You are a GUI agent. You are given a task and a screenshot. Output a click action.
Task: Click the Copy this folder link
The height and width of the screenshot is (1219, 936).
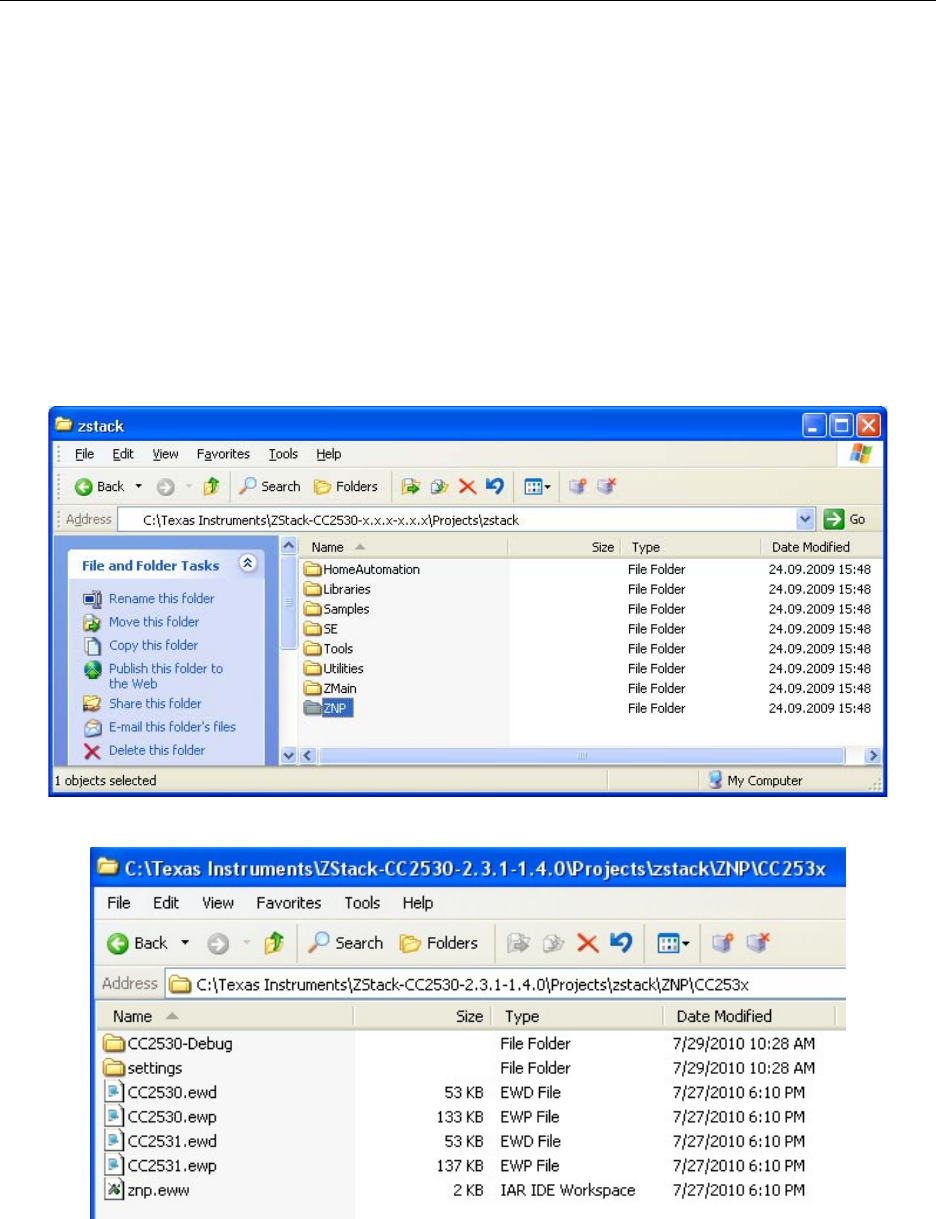pyautogui.click(x=153, y=645)
